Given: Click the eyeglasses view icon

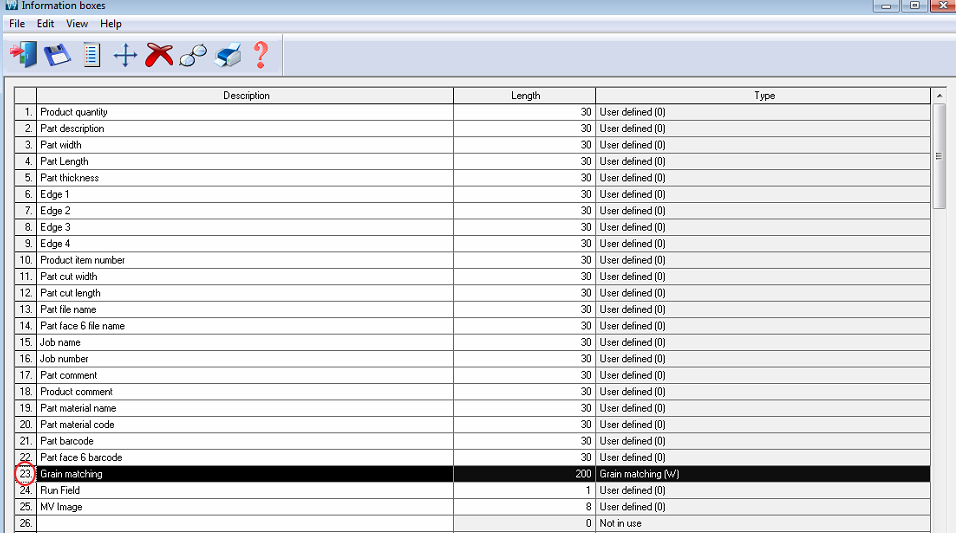Looking at the screenshot, I should [x=193, y=55].
